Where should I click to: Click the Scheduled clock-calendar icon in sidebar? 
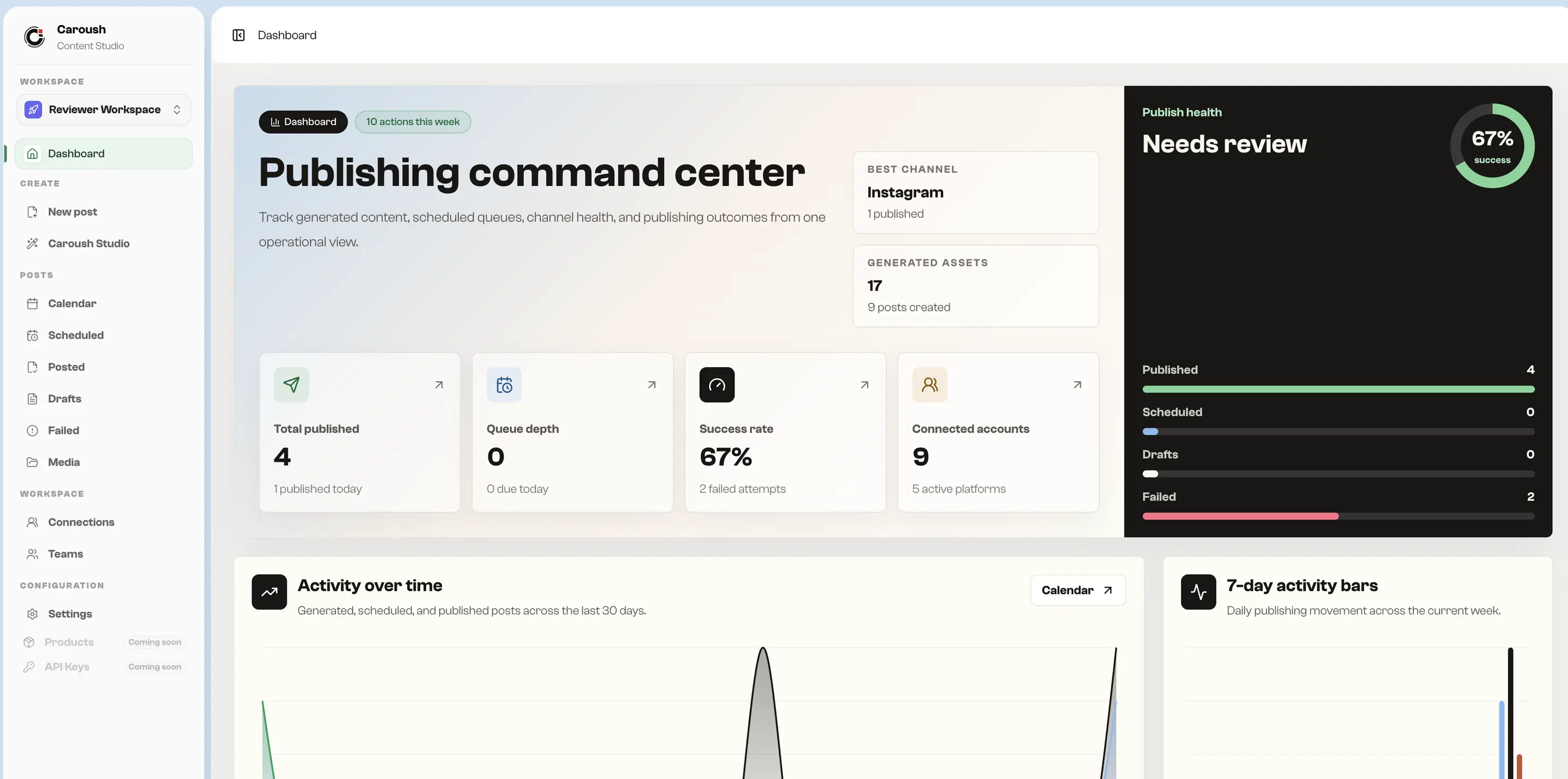pos(32,335)
